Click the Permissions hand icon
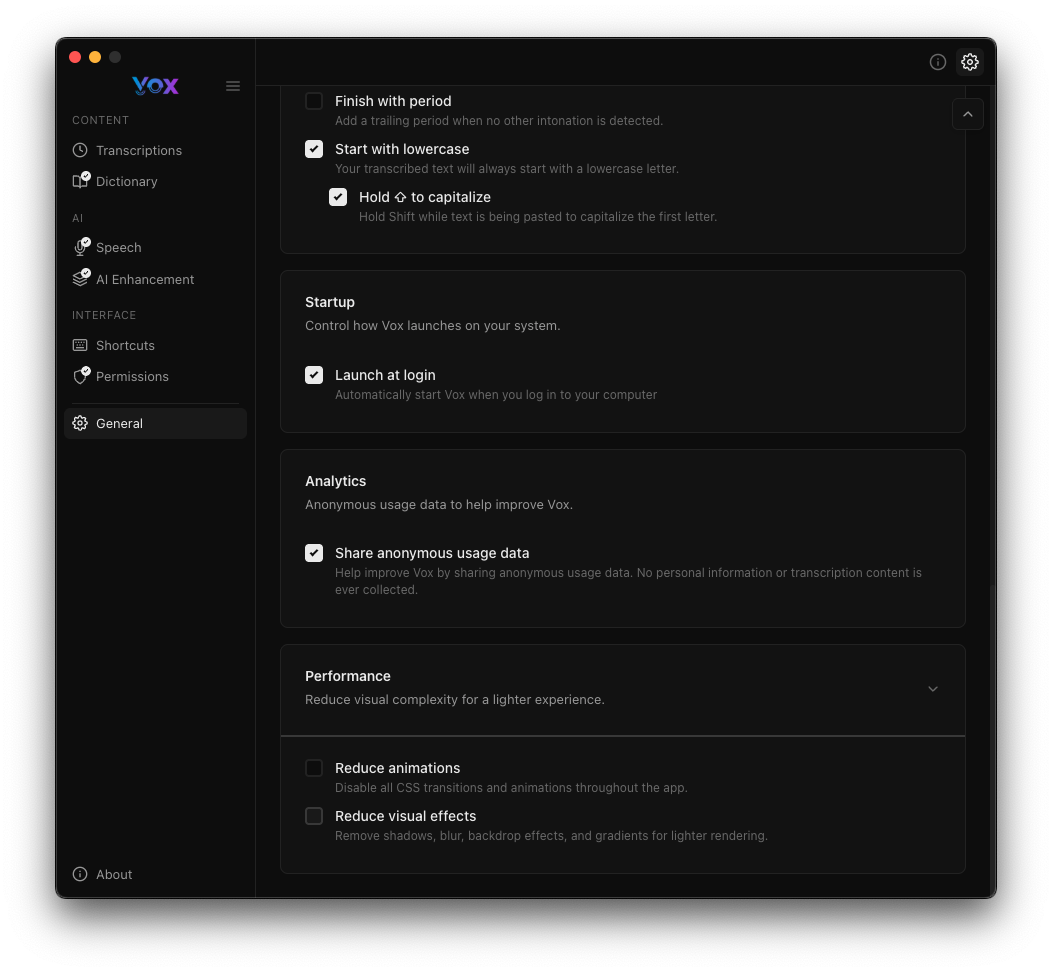This screenshot has width=1052, height=972. click(x=81, y=376)
